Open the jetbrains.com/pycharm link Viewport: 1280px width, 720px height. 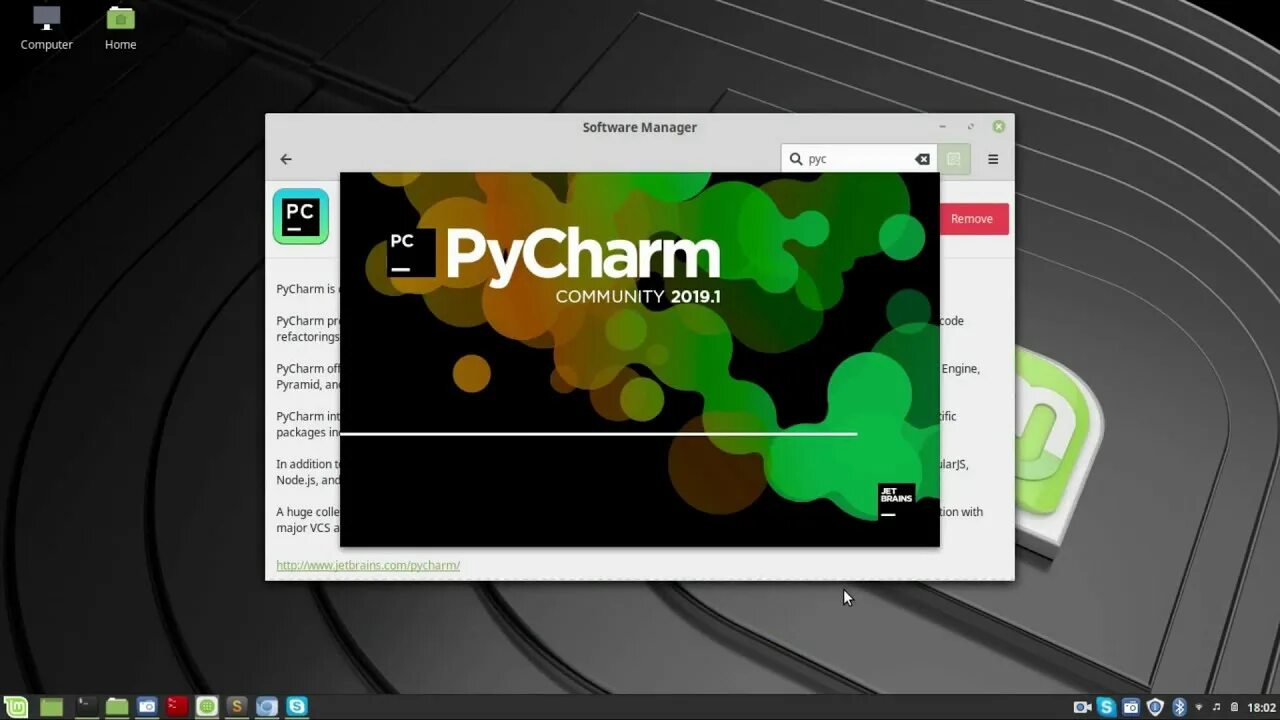[x=368, y=565]
